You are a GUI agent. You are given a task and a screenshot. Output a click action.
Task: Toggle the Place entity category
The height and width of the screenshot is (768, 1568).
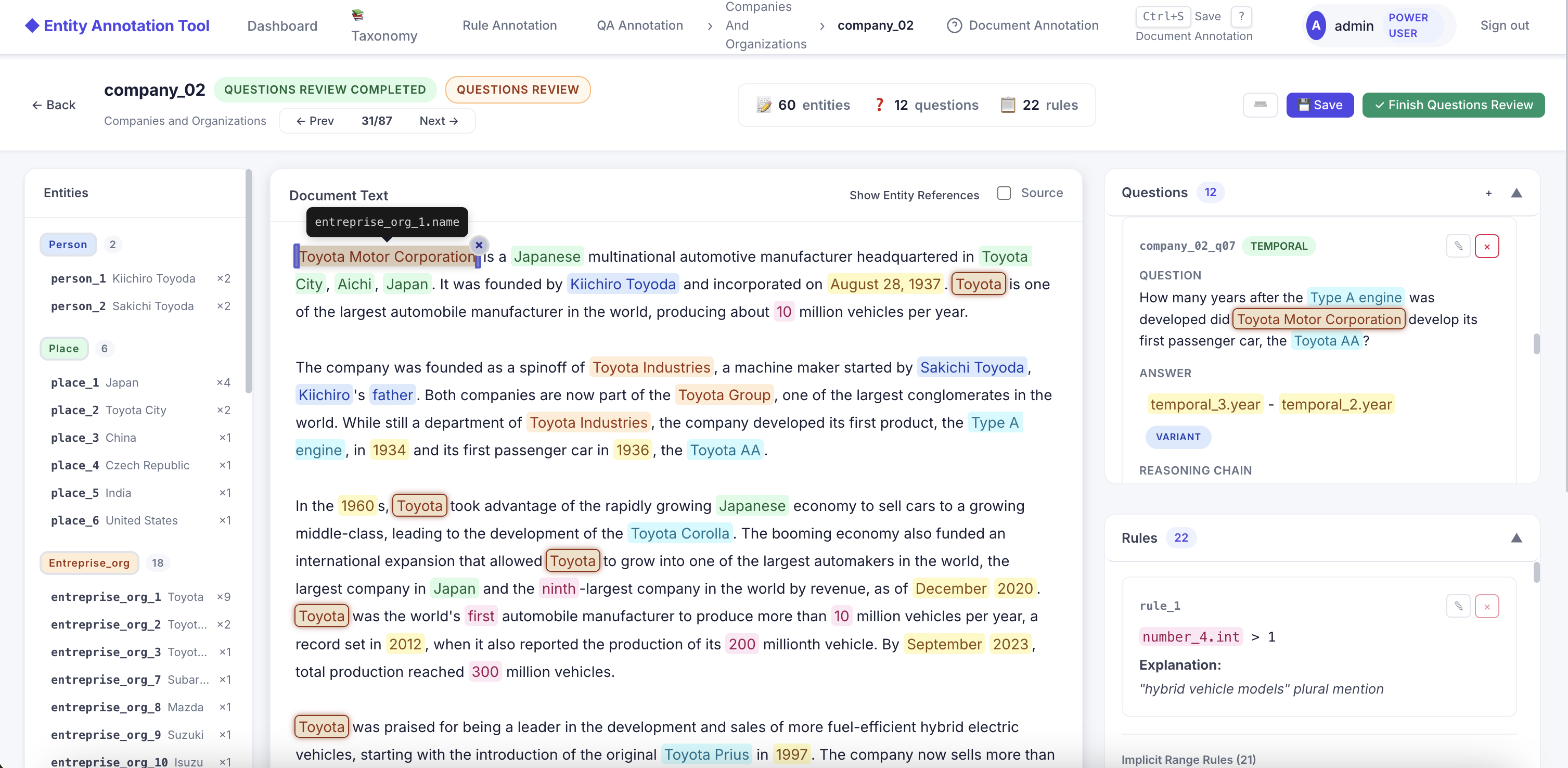coord(64,349)
